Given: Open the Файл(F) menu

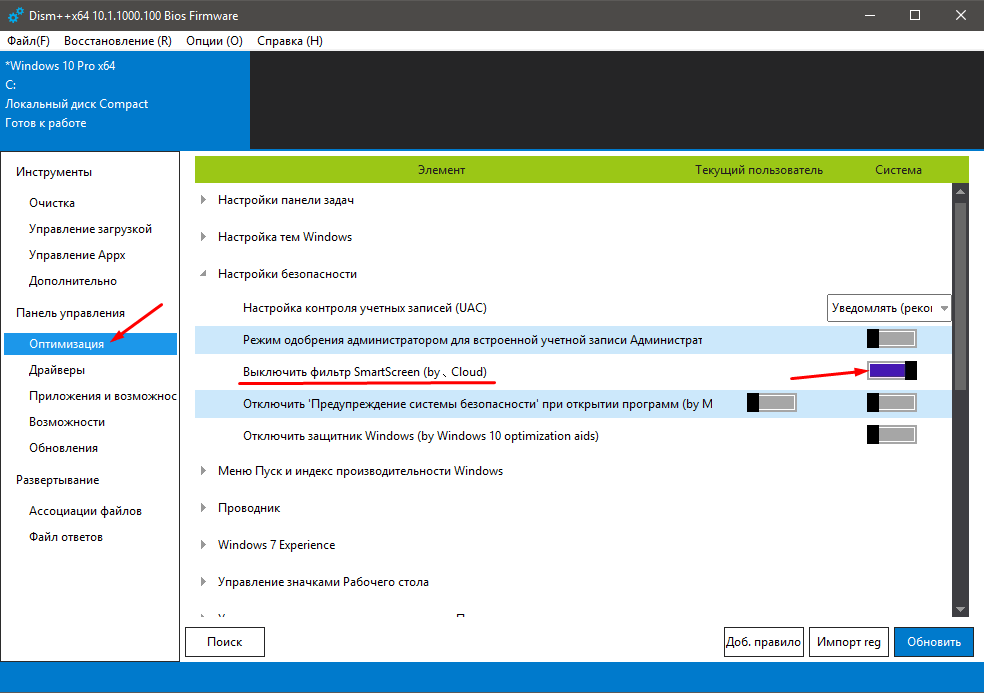Looking at the screenshot, I should pos(28,41).
